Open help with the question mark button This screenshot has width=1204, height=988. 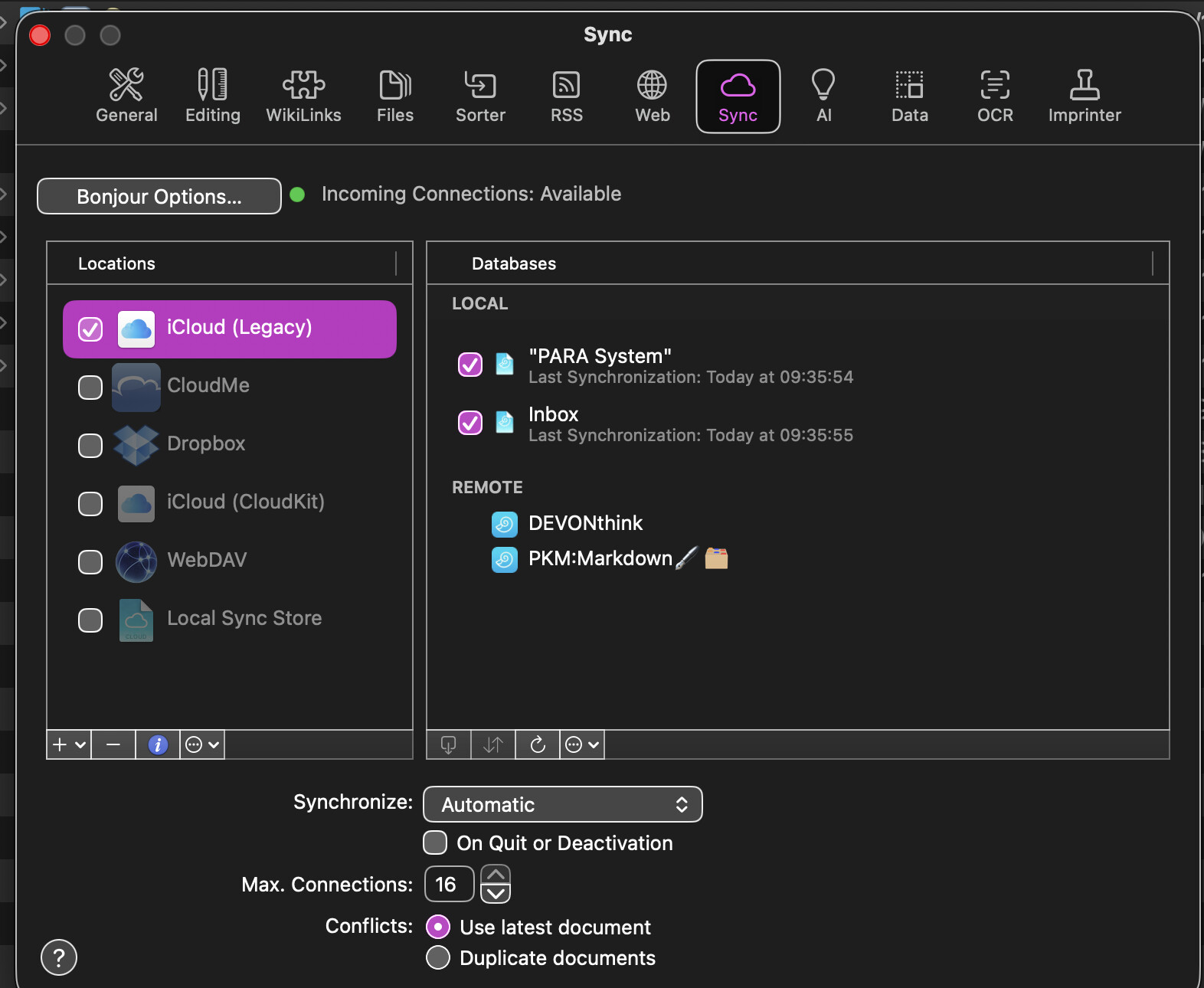pyautogui.click(x=59, y=957)
